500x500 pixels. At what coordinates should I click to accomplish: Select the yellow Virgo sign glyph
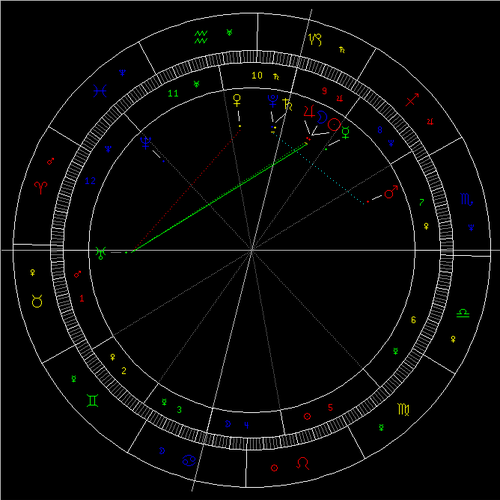click(x=403, y=409)
